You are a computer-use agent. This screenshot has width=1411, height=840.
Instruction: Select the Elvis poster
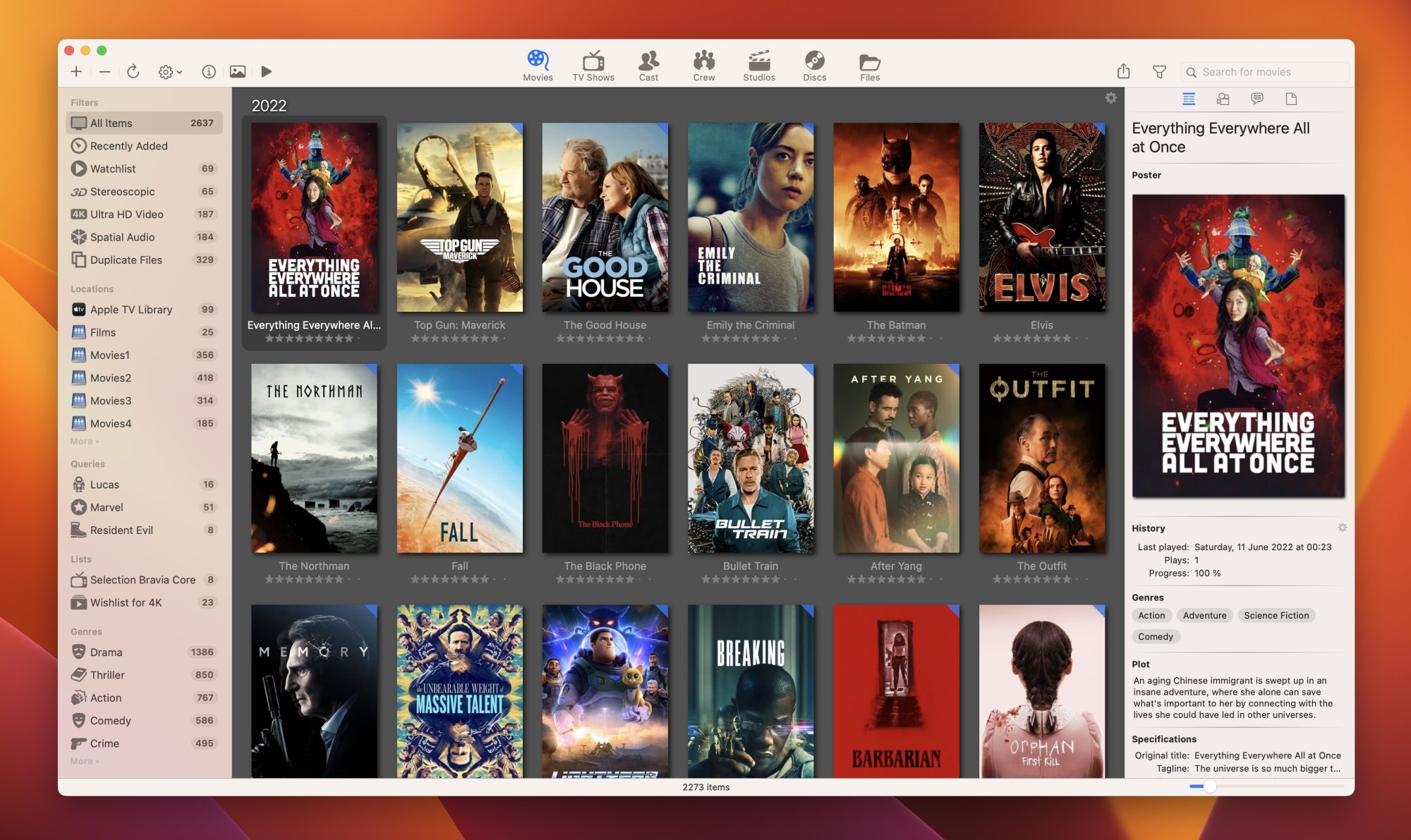point(1042,217)
